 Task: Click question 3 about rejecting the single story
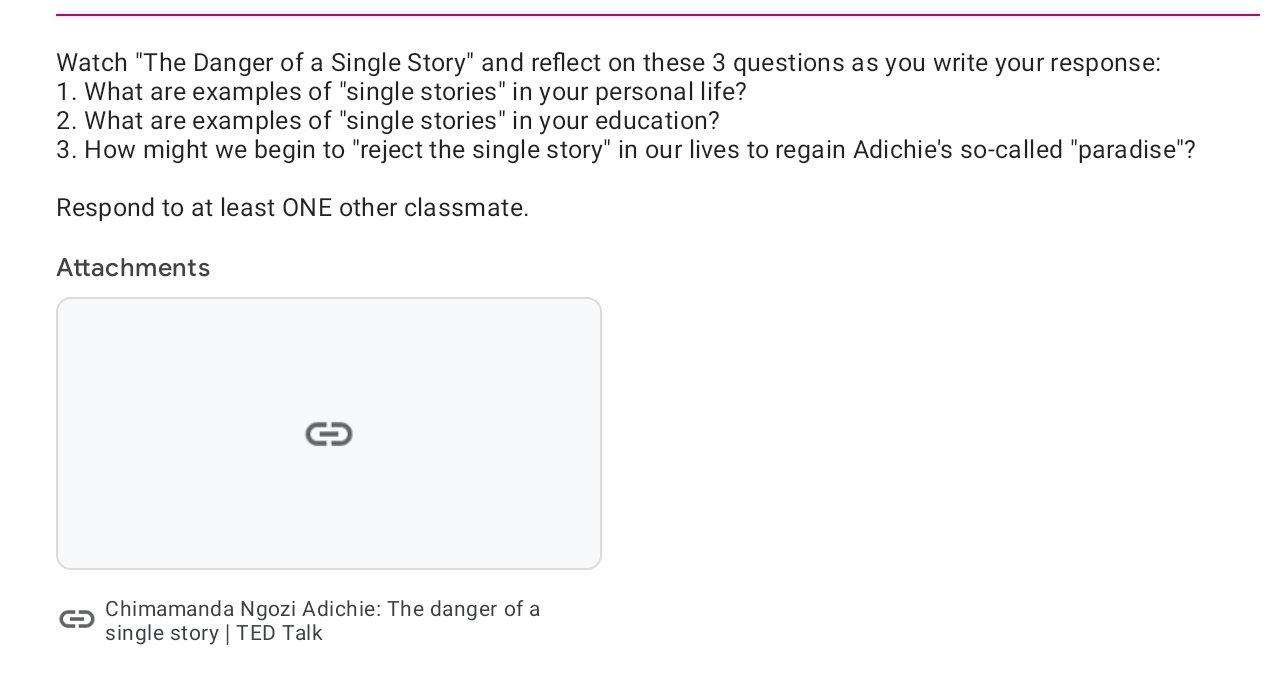point(625,150)
